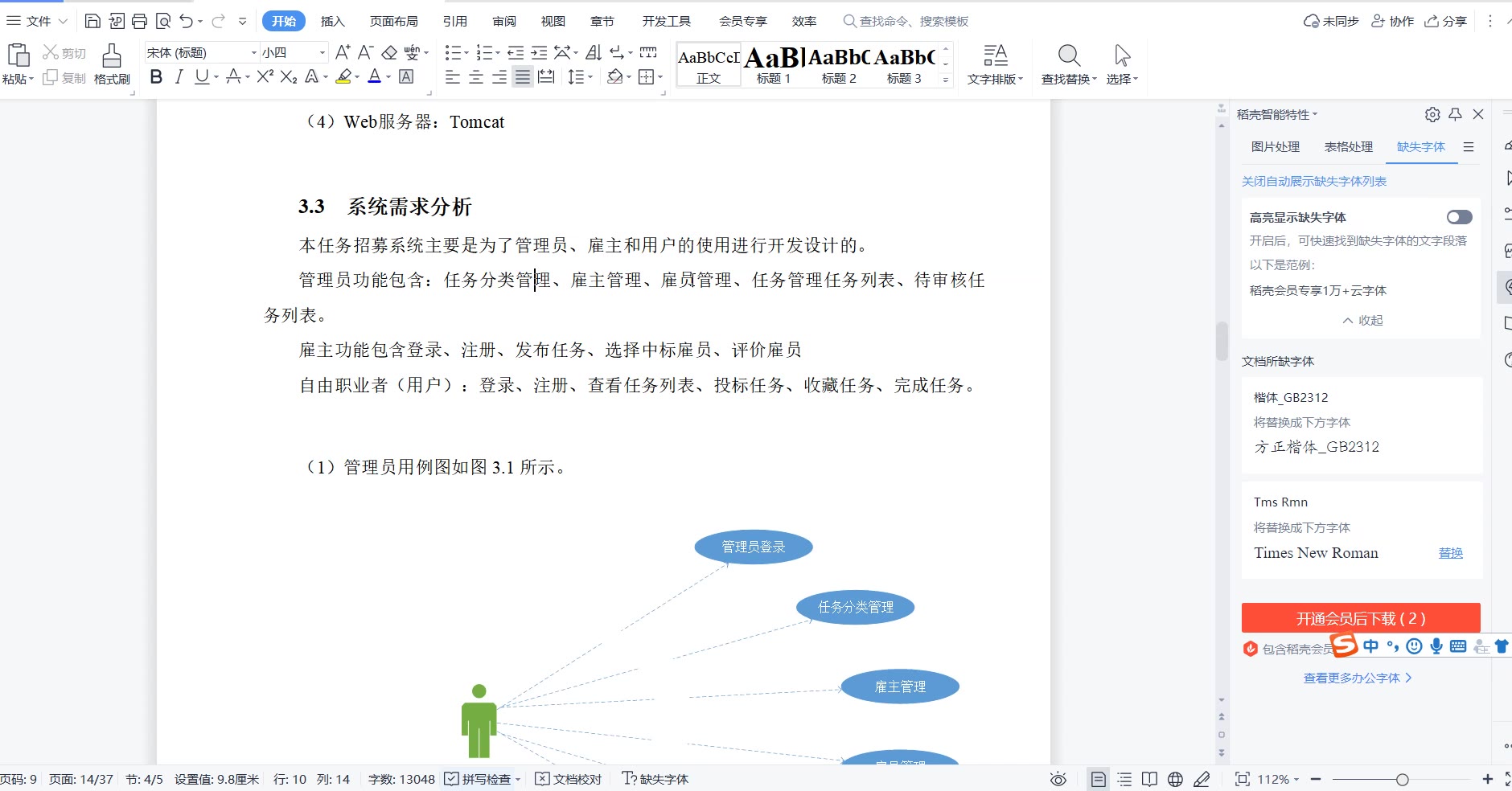Image resolution: width=1512 pixels, height=791 pixels.
Task: Open the font size dropdown
Action: pyautogui.click(x=323, y=52)
